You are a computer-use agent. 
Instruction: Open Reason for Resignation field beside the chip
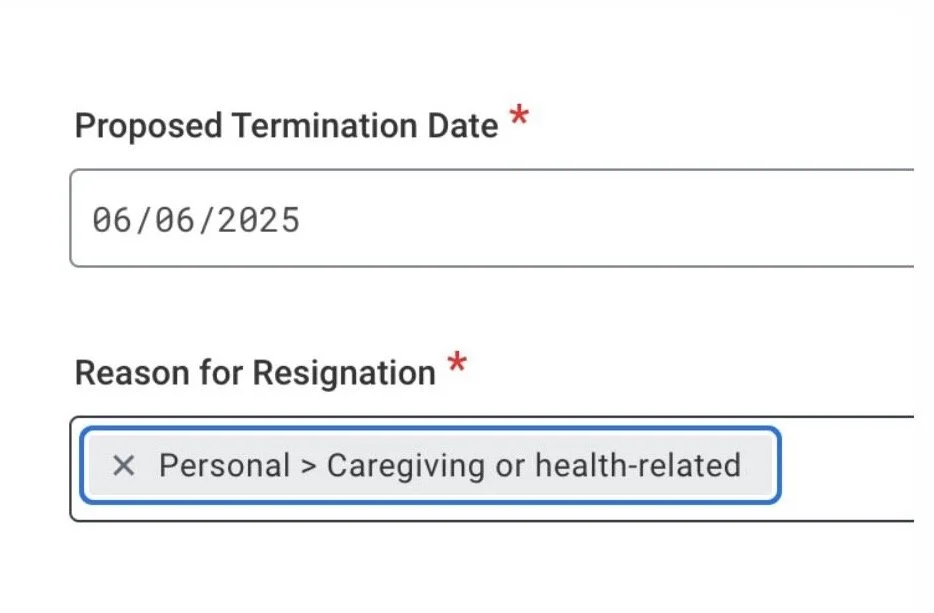(x=846, y=468)
